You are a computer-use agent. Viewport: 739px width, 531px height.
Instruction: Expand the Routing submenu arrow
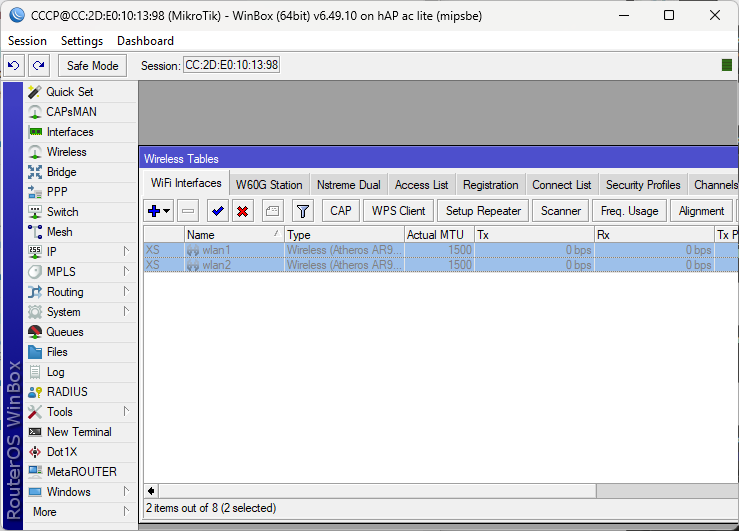pos(126,292)
